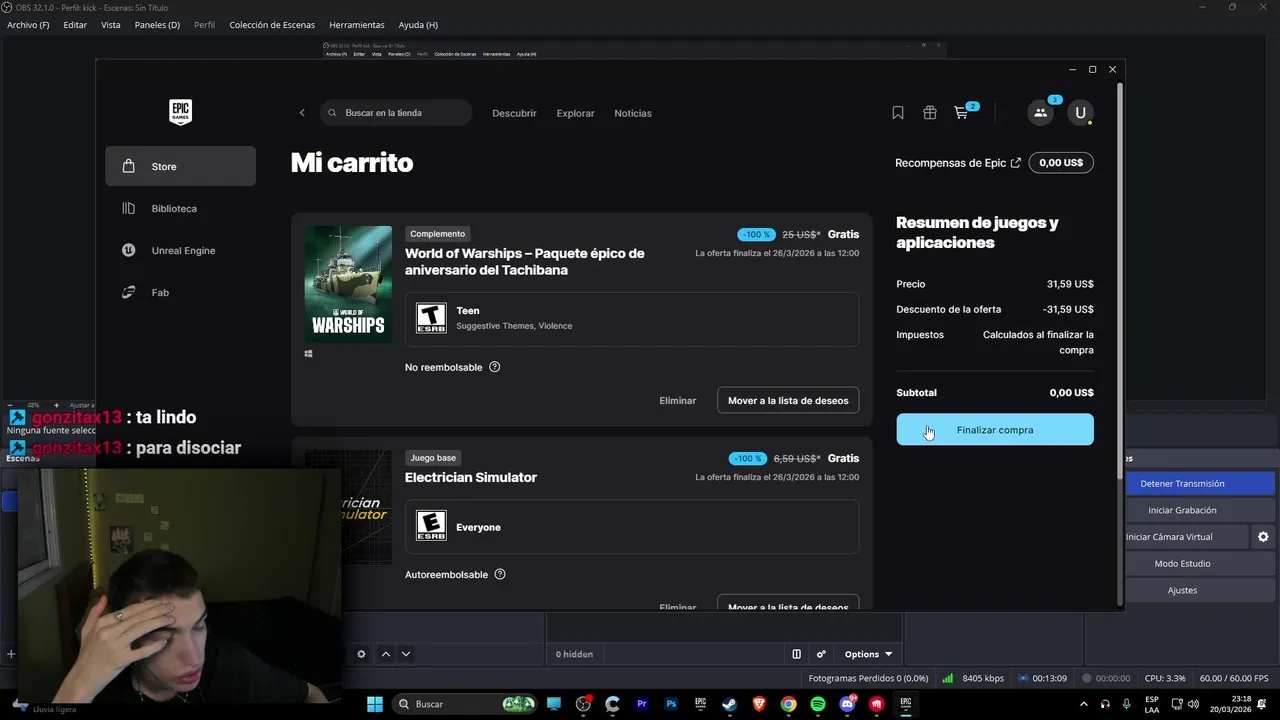Open the Explorar store tab
Image resolution: width=1280 pixels, height=720 pixels.
pos(575,113)
